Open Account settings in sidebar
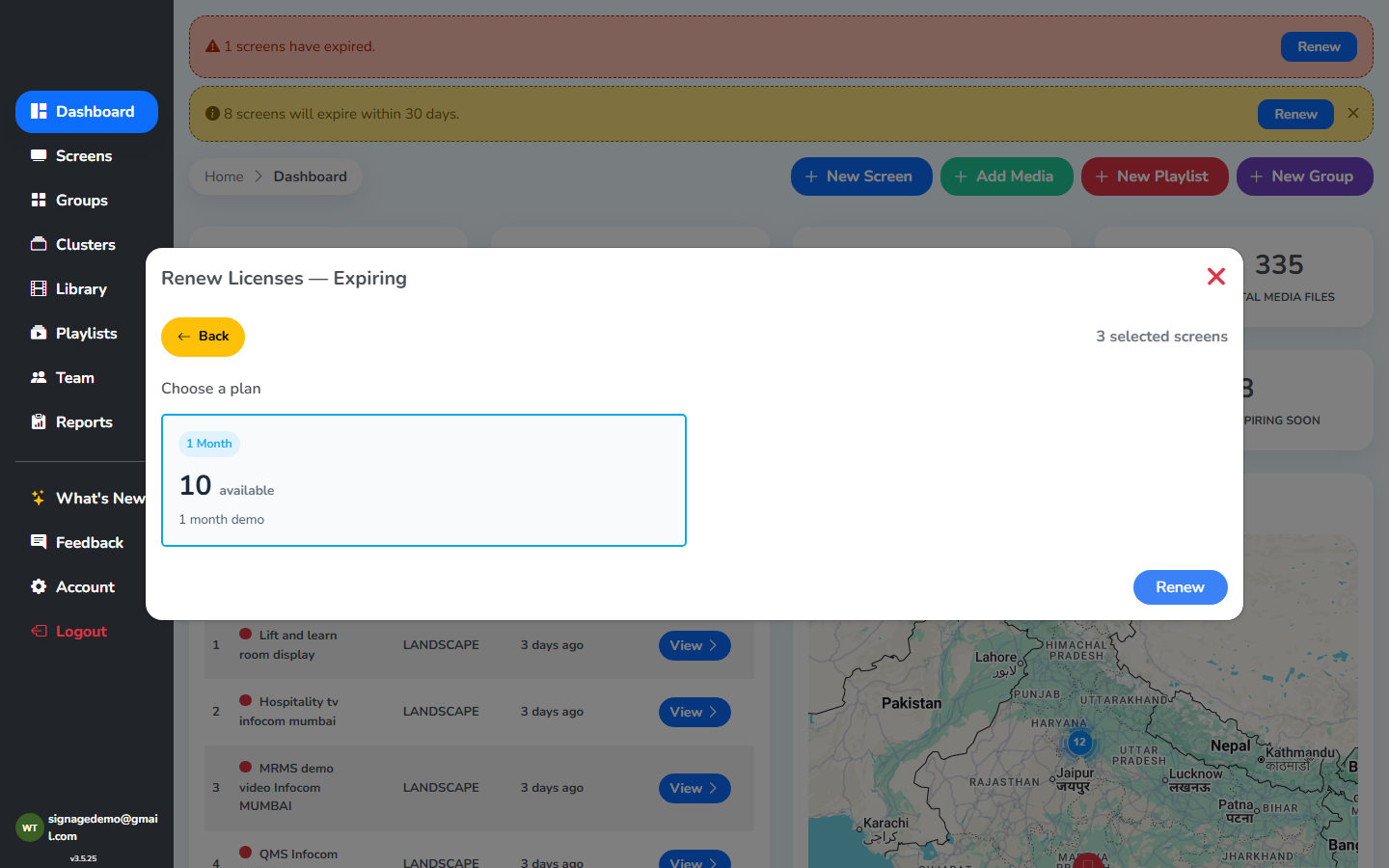Image resolution: width=1389 pixels, height=868 pixels. pyautogui.click(x=86, y=587)
